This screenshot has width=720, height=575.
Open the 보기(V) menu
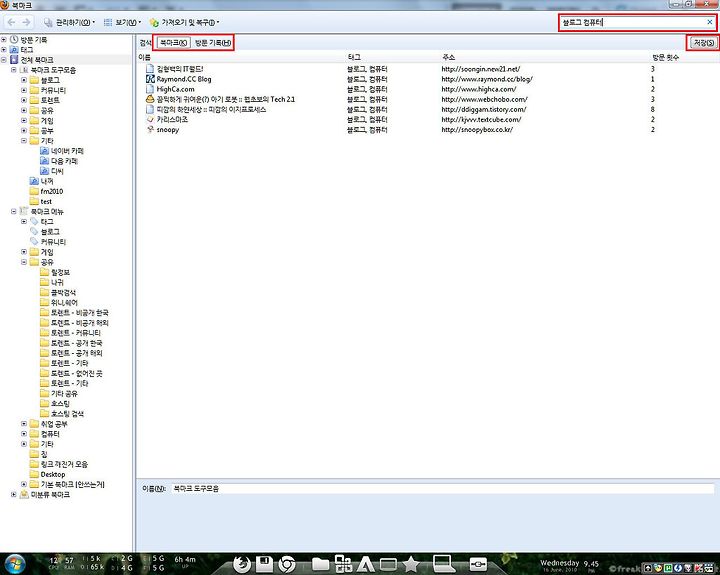(x=123, y=22)
